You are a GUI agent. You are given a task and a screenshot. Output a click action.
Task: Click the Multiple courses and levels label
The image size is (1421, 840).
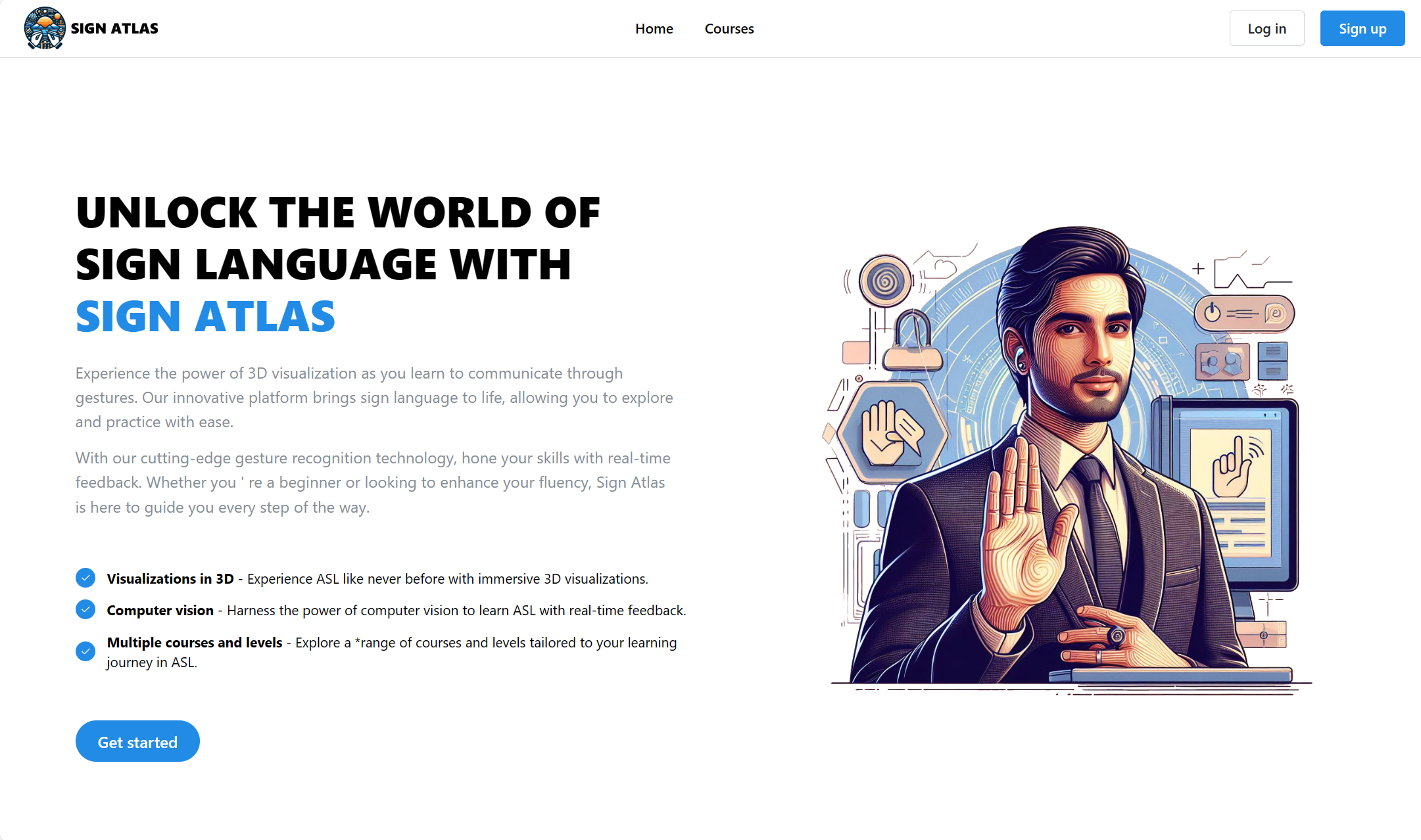pos(195,642)
